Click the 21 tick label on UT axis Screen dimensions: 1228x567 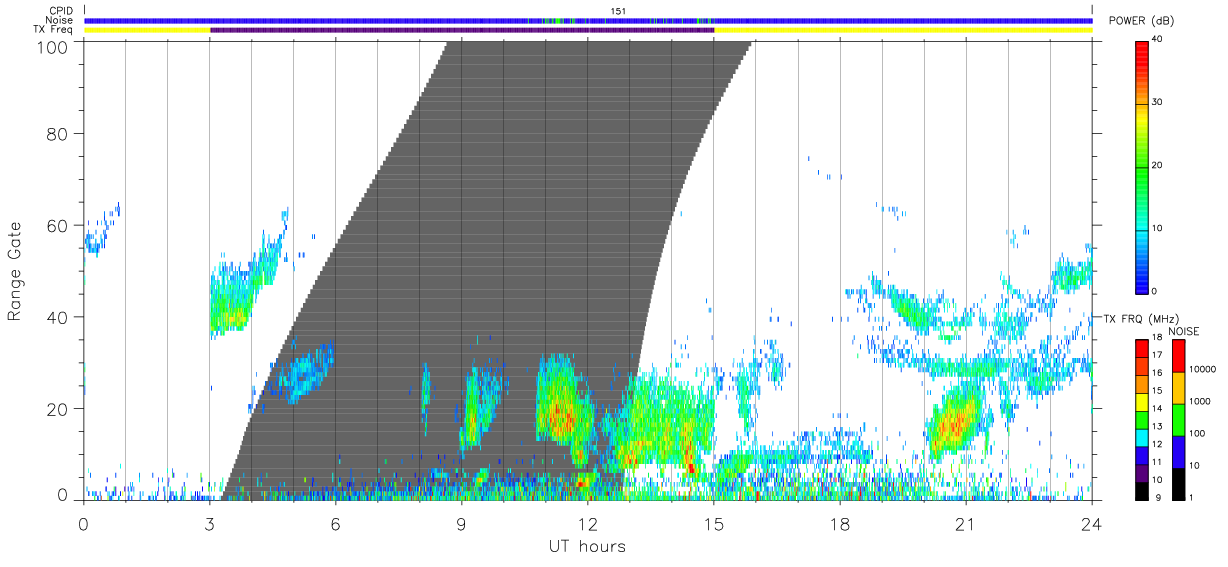tap(965, 523)
